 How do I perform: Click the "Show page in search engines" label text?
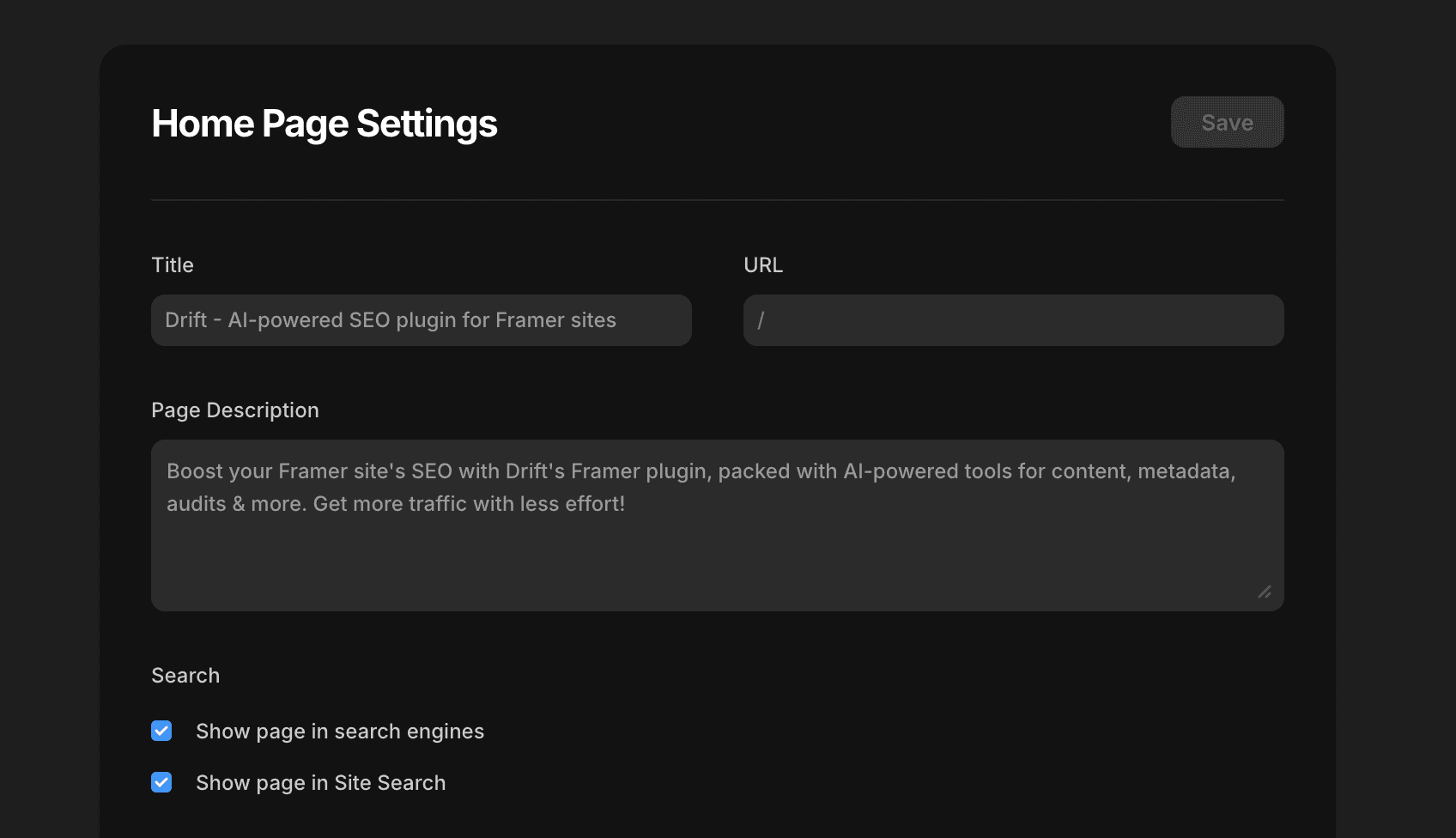coord(339,731)
